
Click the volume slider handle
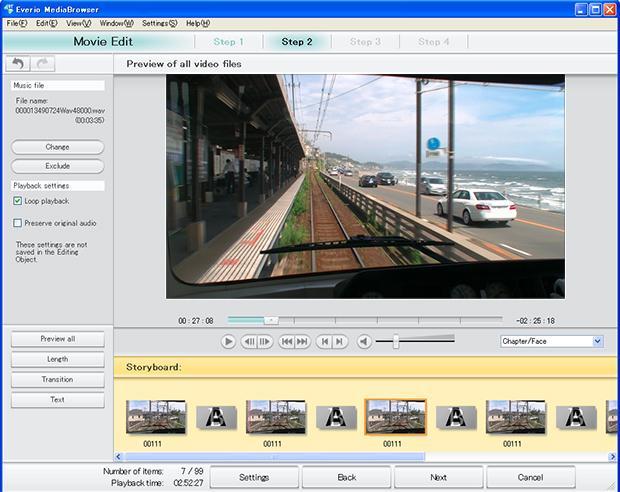coord(396,341)
